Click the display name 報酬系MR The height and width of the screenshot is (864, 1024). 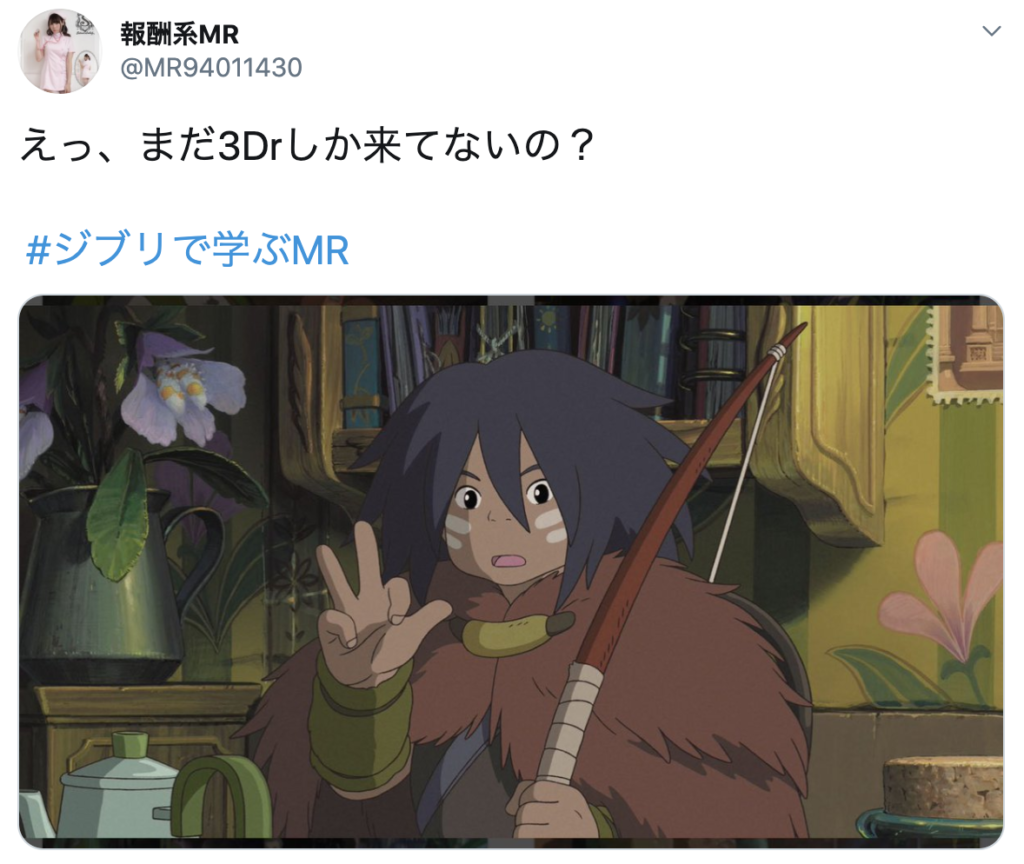179,34
